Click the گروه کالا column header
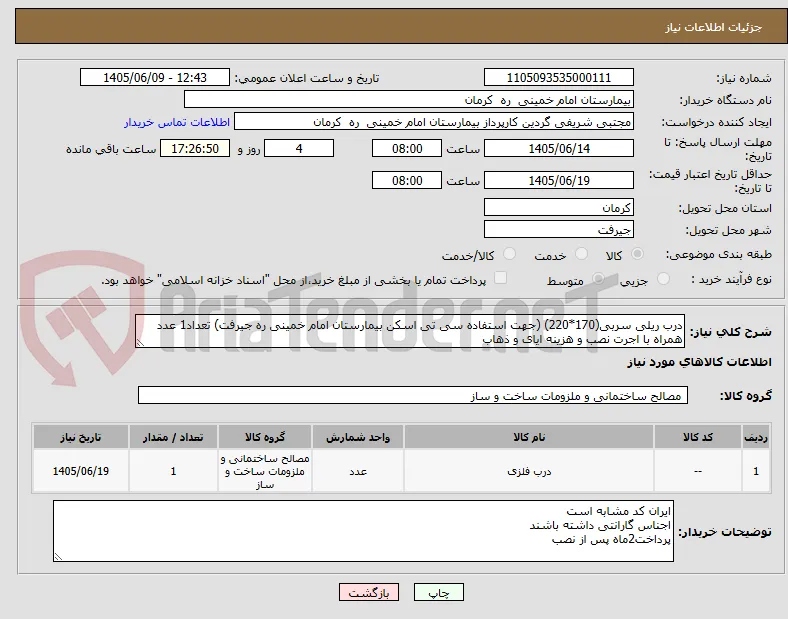This screenshot has width=788, height=619. [x=265, y=437]
